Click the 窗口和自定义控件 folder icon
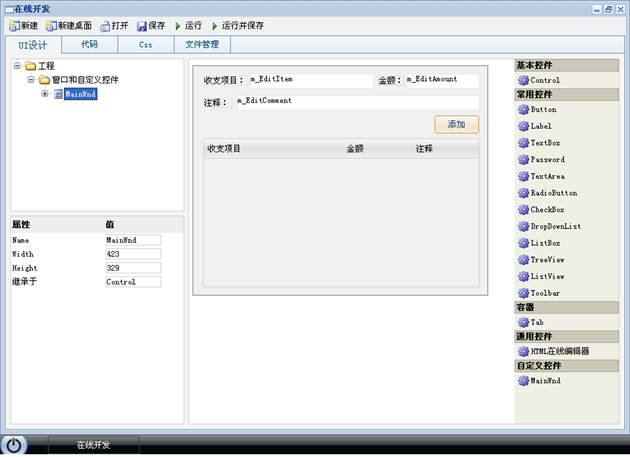The image size is (630, 457). [44, 80]
